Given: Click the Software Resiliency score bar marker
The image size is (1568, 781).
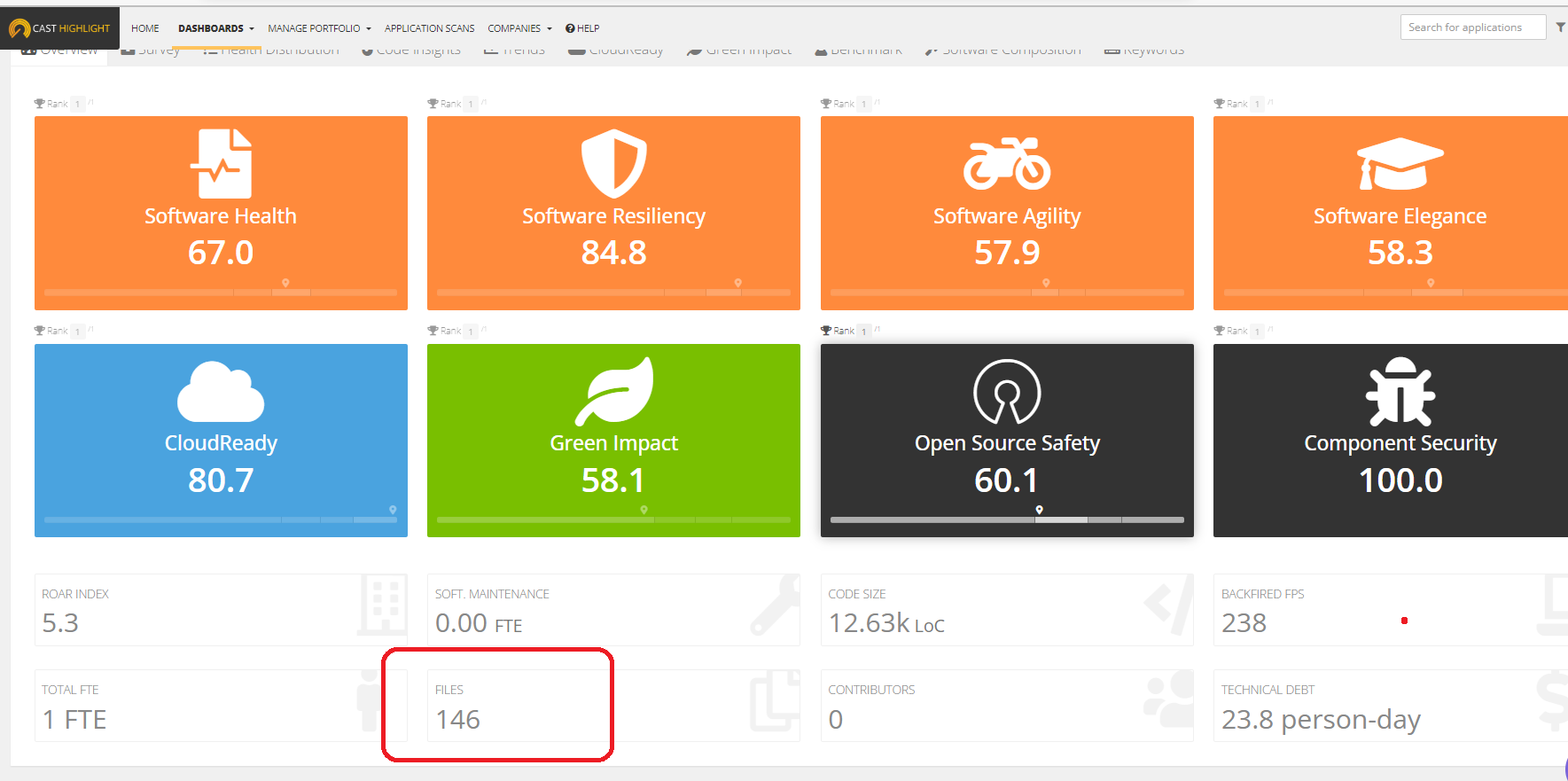Looking at the screenshot, I should coord(737,283).
